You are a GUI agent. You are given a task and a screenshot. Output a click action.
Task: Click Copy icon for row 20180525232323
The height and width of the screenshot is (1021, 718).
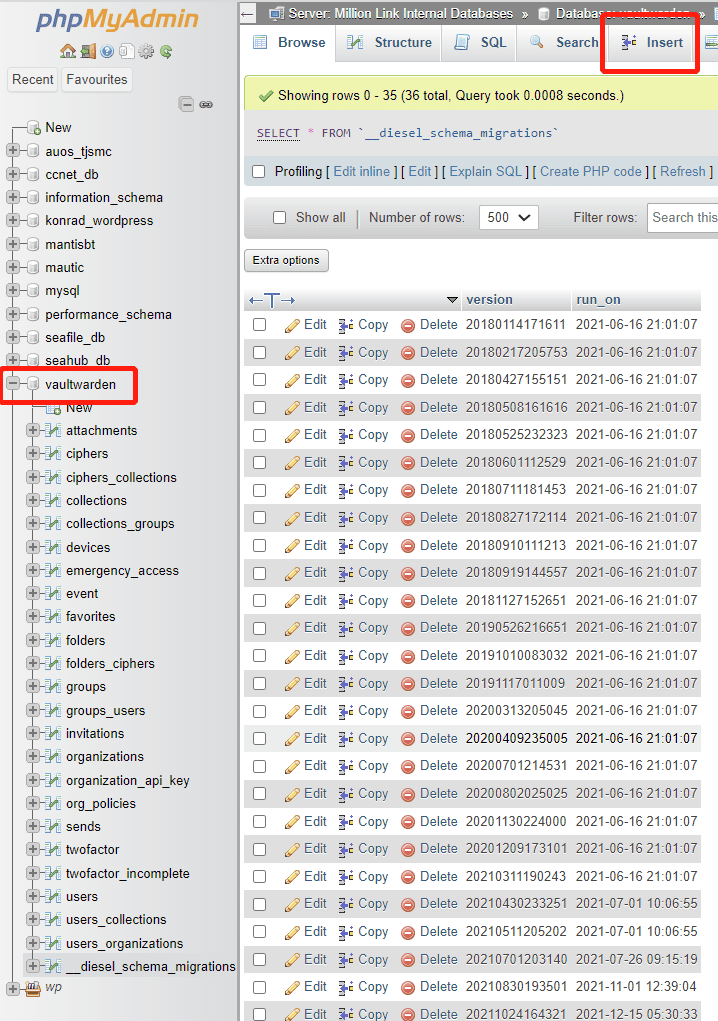click(x=346, y=435)
